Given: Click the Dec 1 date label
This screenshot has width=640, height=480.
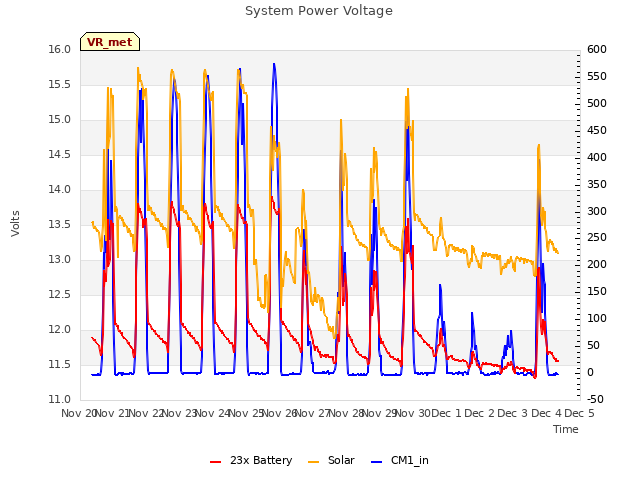Looking at the screenshot, I should coord(446,413).
